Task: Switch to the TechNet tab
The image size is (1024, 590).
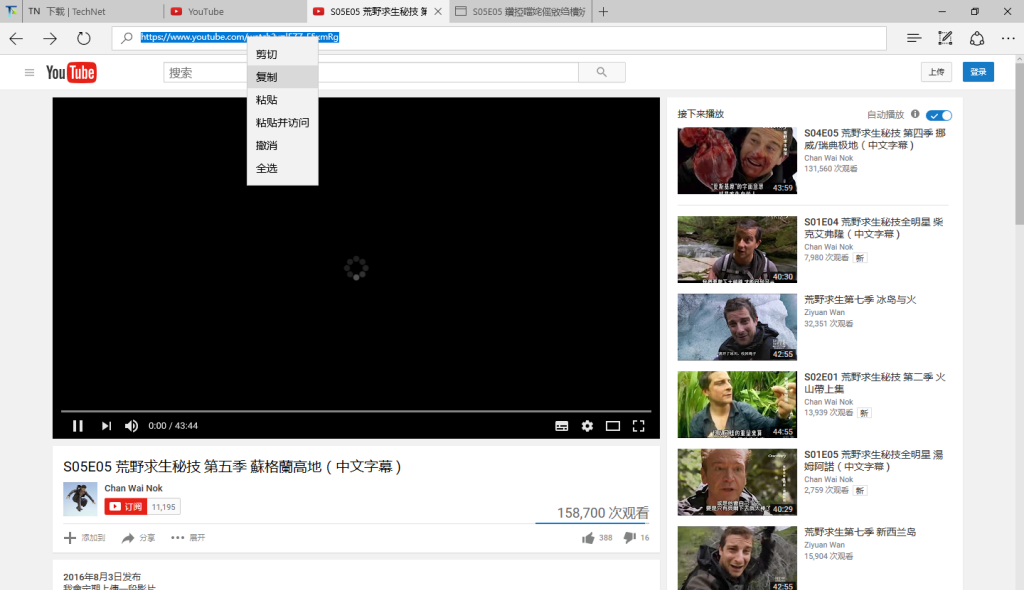Action: point(91,12)
